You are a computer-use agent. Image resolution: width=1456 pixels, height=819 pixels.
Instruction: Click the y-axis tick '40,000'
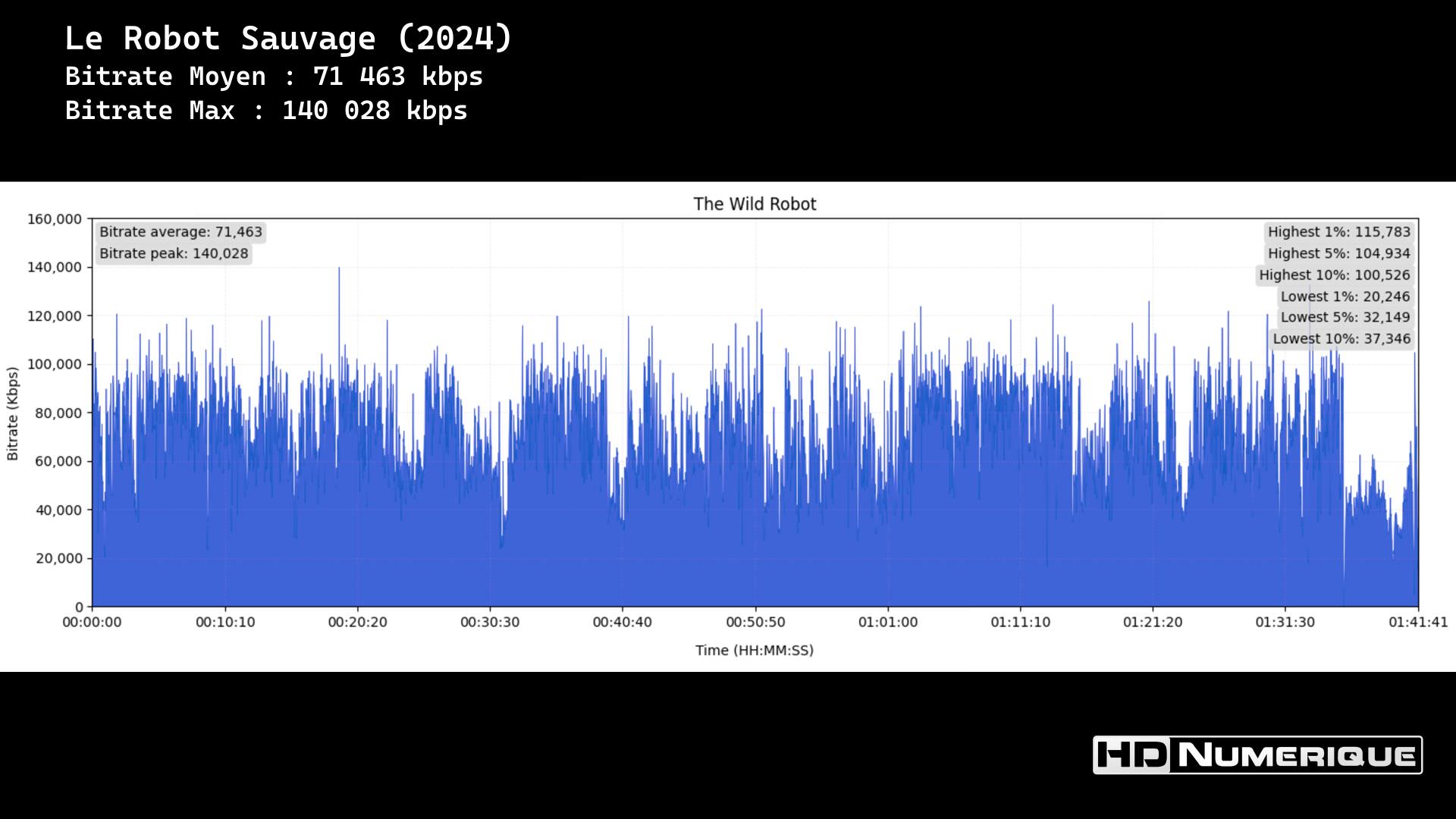[58, 510]
